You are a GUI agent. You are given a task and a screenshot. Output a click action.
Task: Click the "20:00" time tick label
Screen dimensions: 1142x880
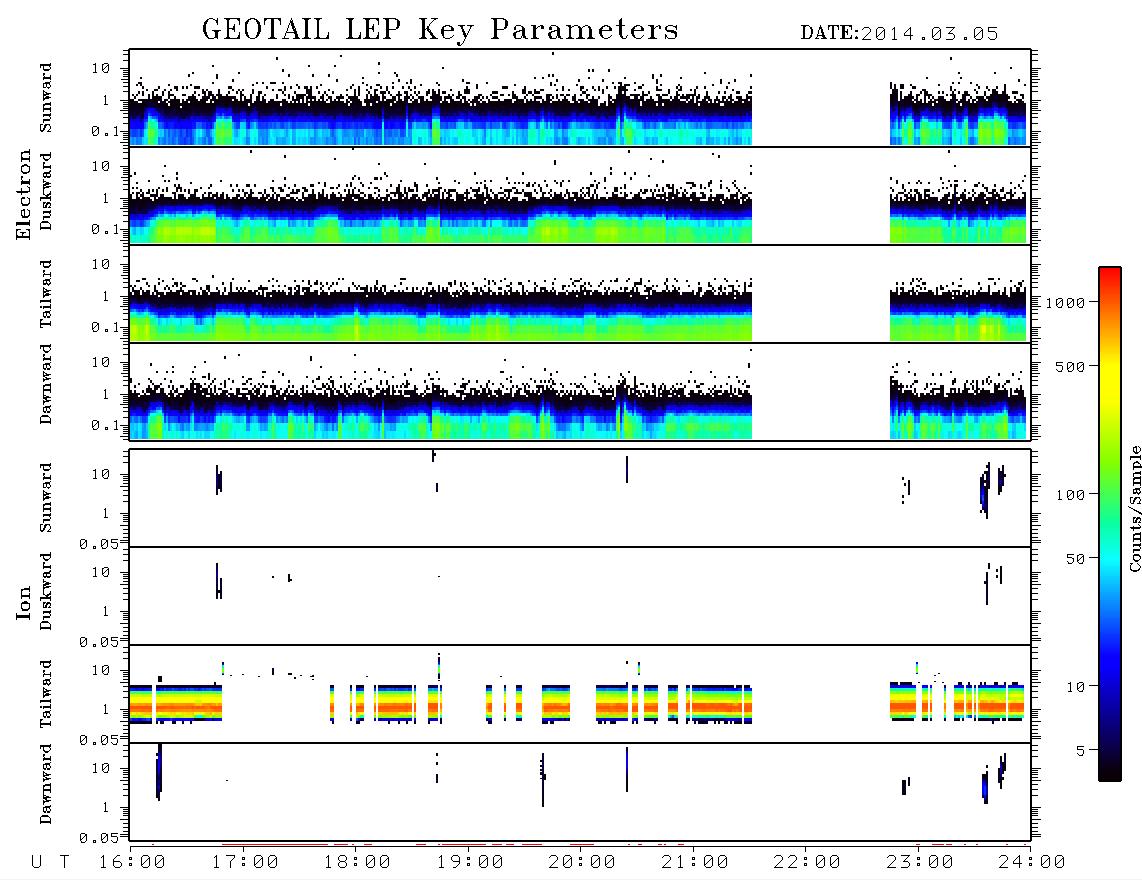pos(582,862)
